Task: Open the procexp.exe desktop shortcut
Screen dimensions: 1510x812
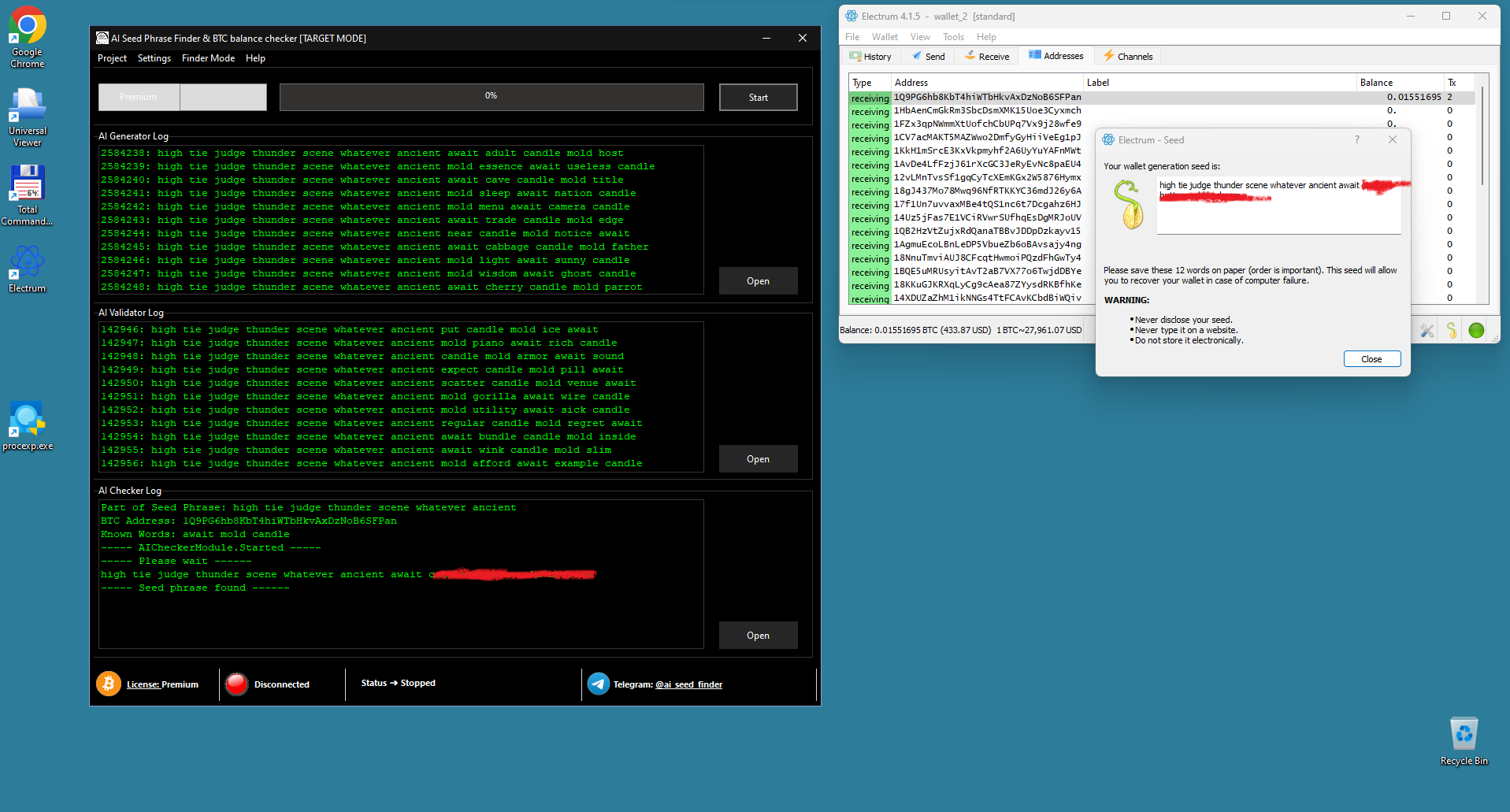Action: click(28, 426)
